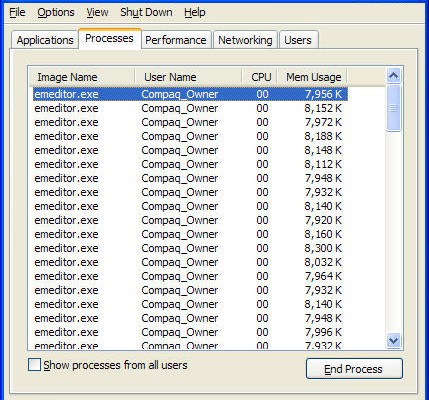Select emeditor.exe row using 8,152 K
The height and width of the screenshot is (400, 429).
click(190, 108)
